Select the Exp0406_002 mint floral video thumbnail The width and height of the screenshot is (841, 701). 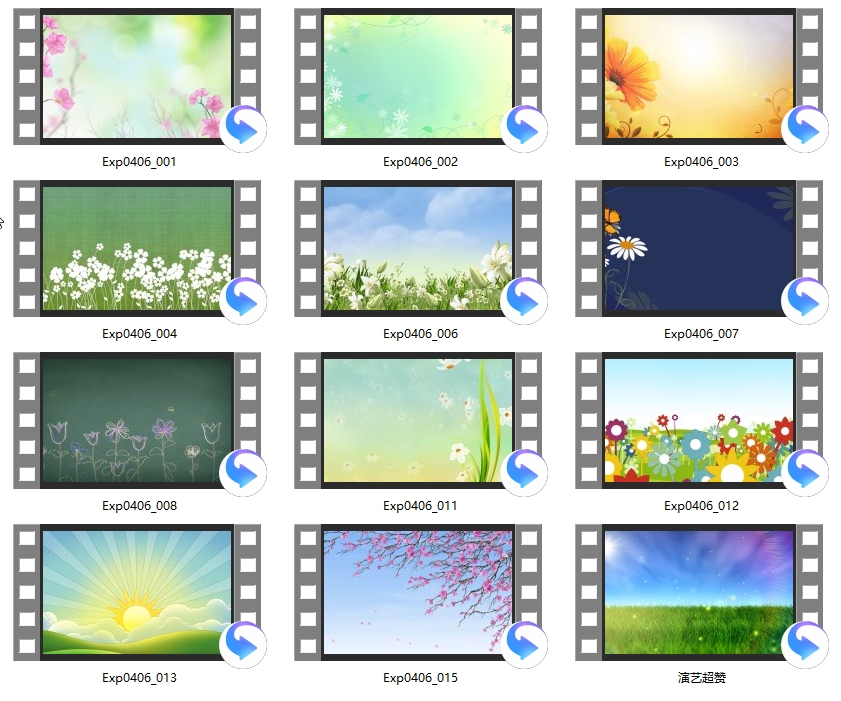pos(418,76)
